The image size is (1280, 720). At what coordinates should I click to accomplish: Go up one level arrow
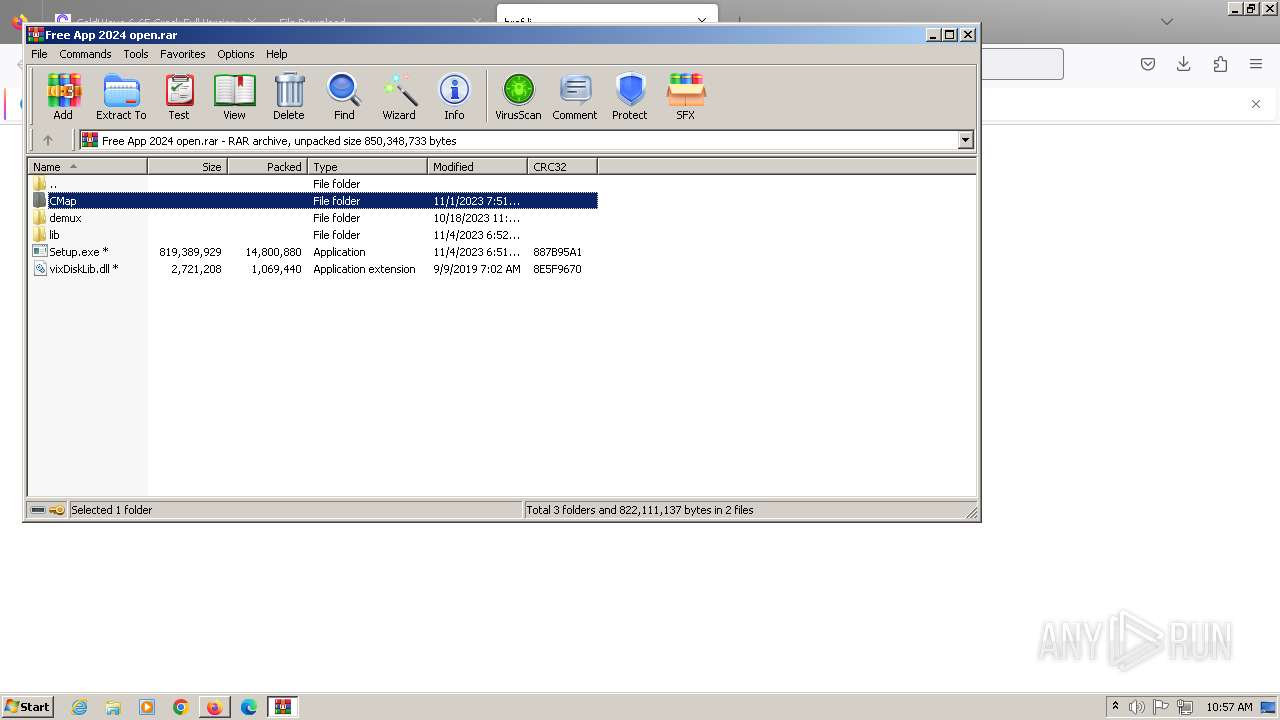tap(47, 140)
